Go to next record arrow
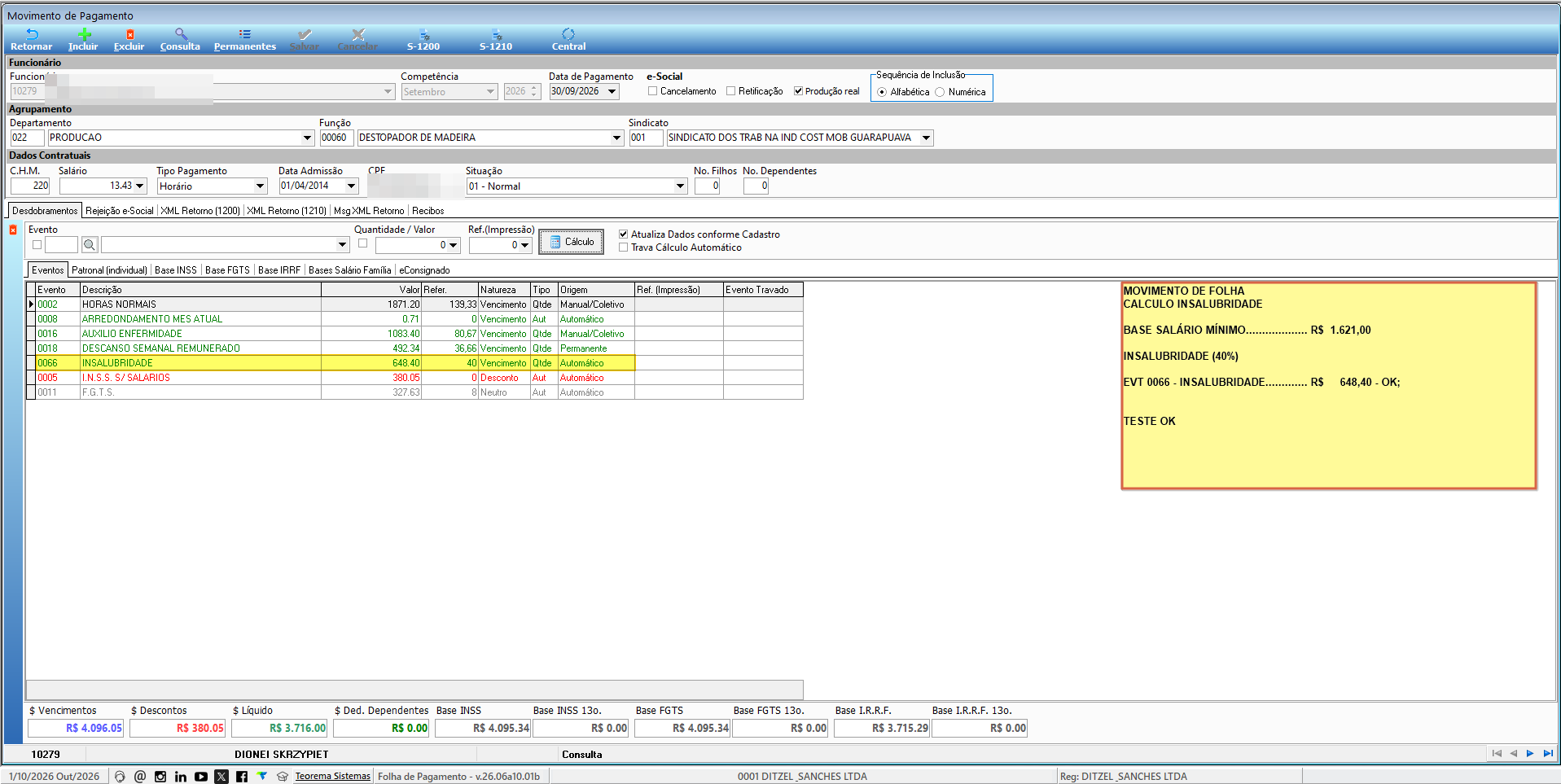The height and width of the screenshot is (784, 1561). [x=1530, y=754]
